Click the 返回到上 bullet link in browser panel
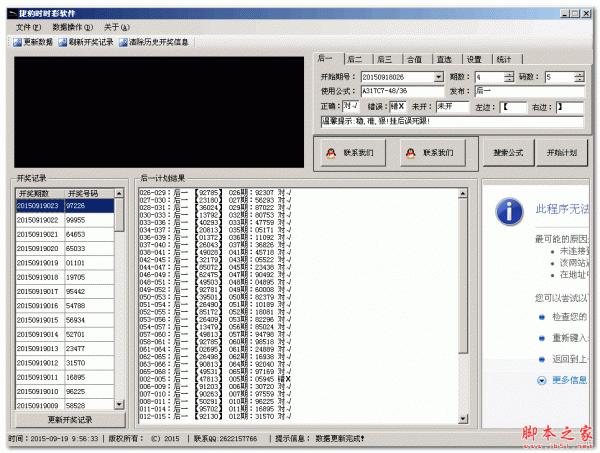This screenshot has width=600, height=453. pos(569,359)
